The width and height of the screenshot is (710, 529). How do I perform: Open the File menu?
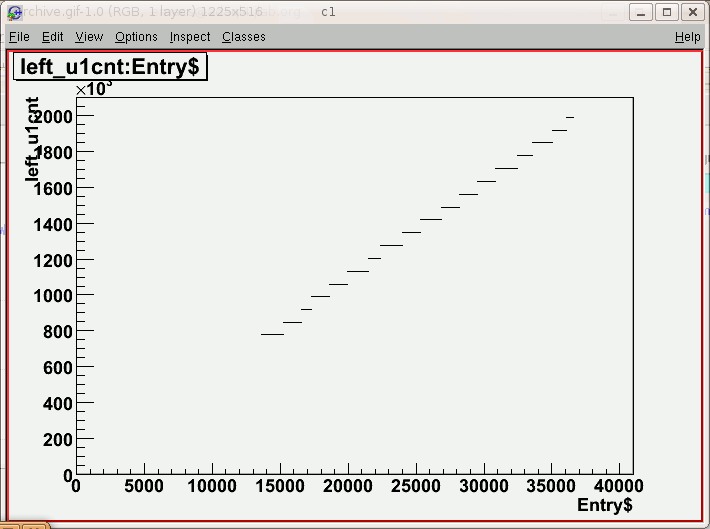19,37
